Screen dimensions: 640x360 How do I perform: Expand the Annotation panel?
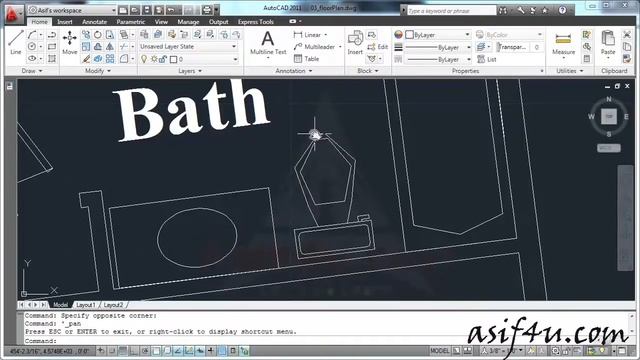(x=294, y=71)
